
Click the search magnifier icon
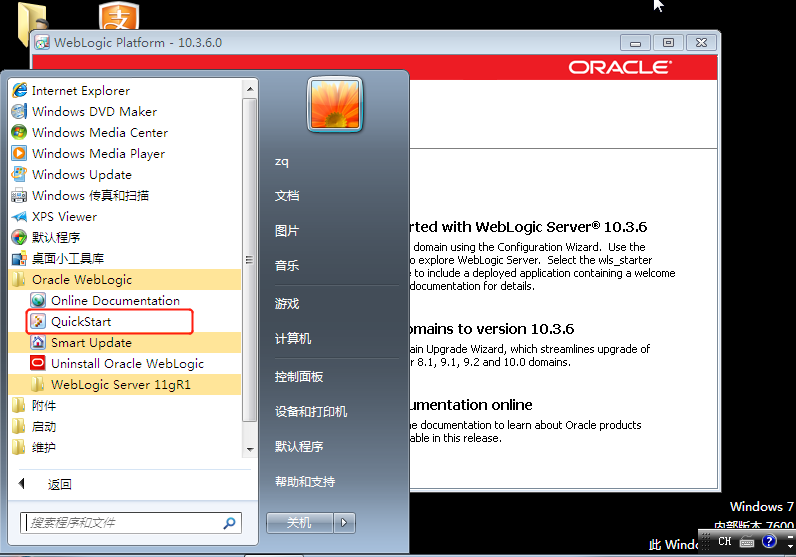pos(229,523)
